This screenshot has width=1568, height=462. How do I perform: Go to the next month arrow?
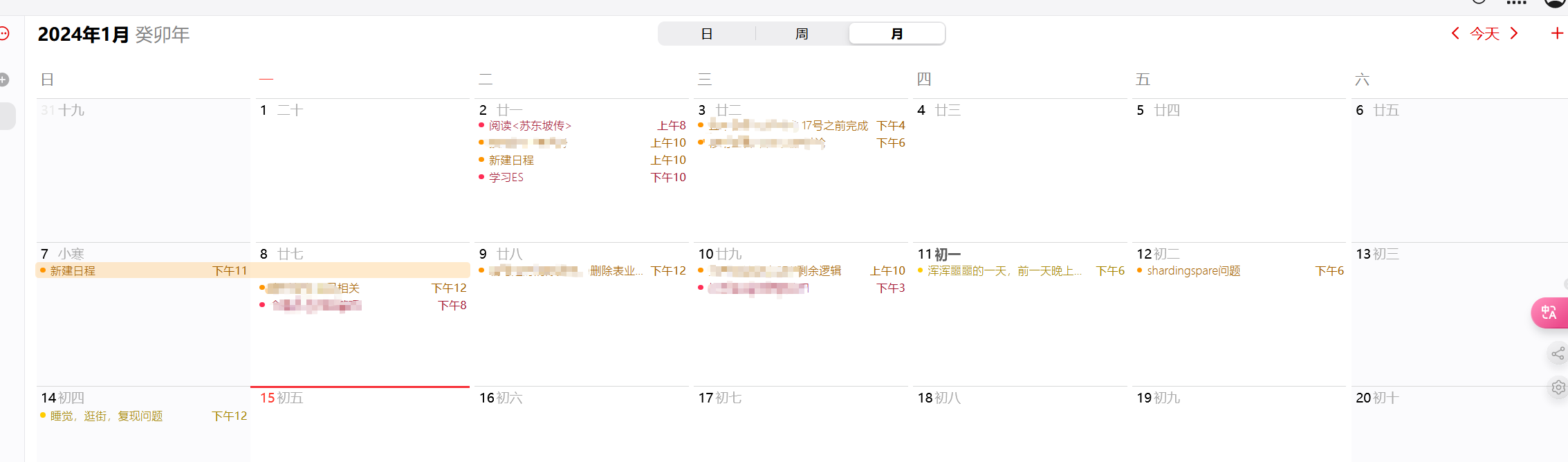[1514, 33]
